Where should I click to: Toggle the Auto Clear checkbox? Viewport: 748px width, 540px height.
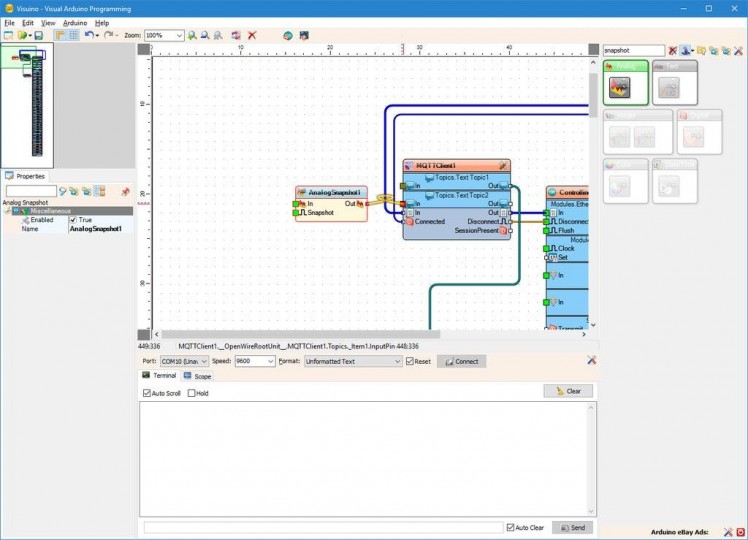point(511,527)
